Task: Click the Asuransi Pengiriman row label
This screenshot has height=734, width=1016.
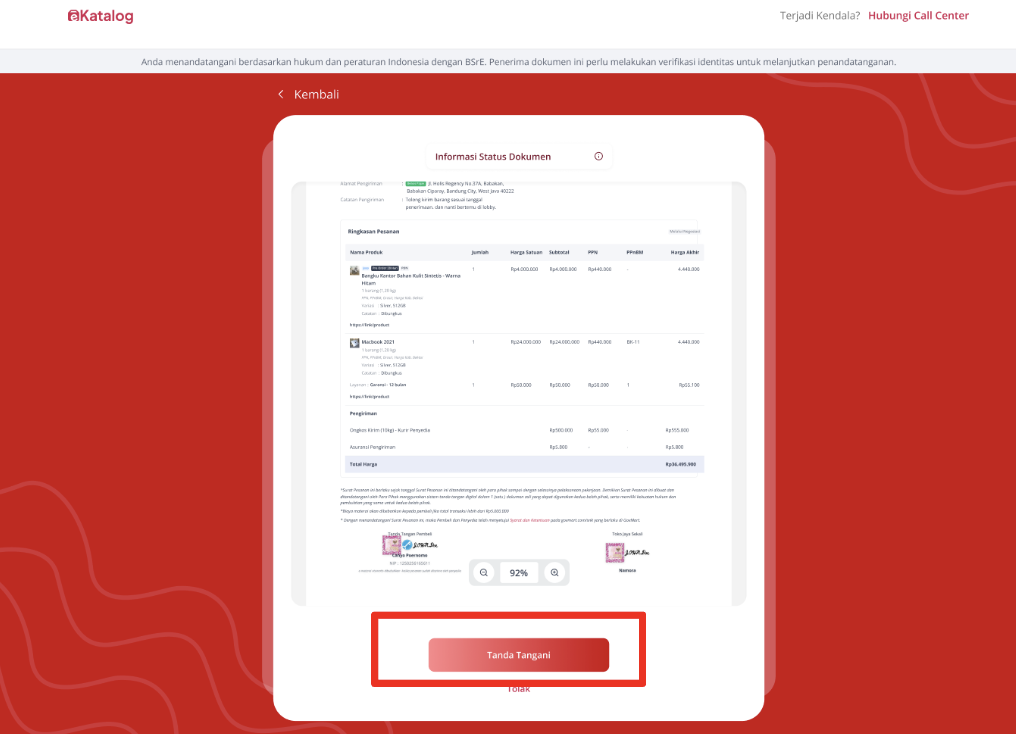Action: tap(372, 447)
